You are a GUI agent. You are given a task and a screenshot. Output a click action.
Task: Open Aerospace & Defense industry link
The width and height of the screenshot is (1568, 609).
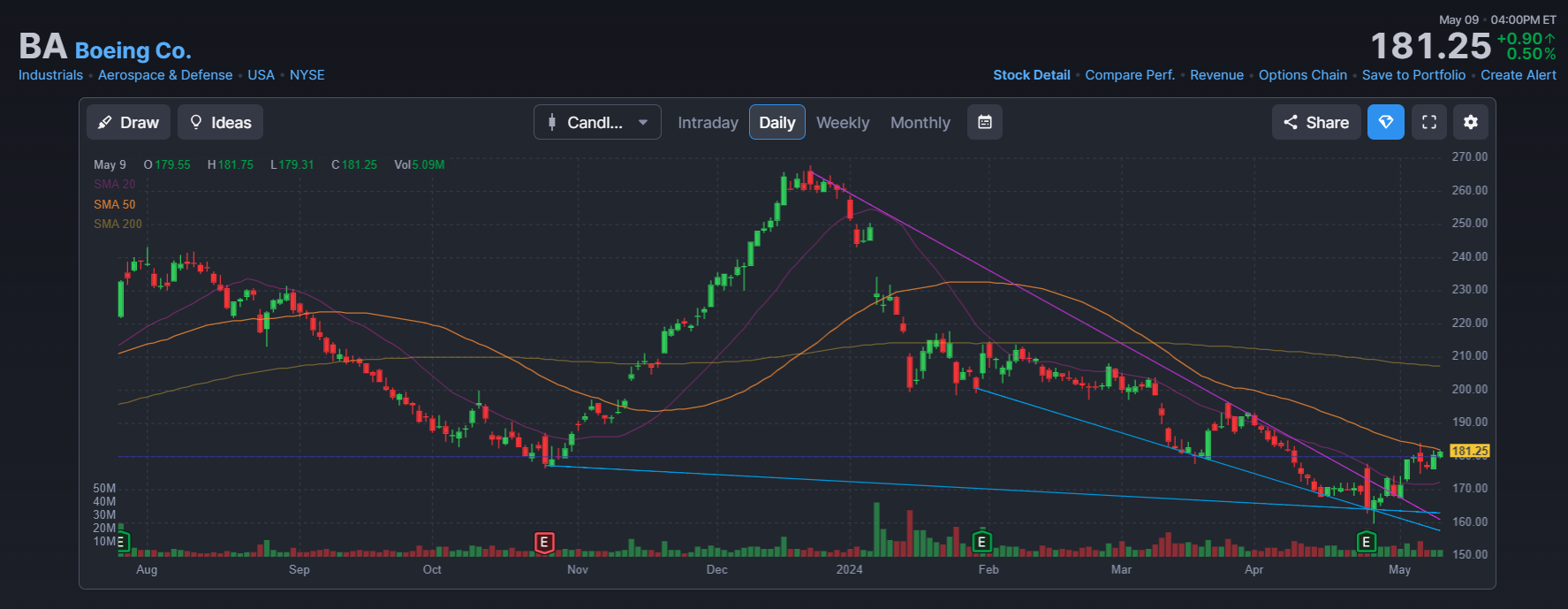(x=165, y=75)
